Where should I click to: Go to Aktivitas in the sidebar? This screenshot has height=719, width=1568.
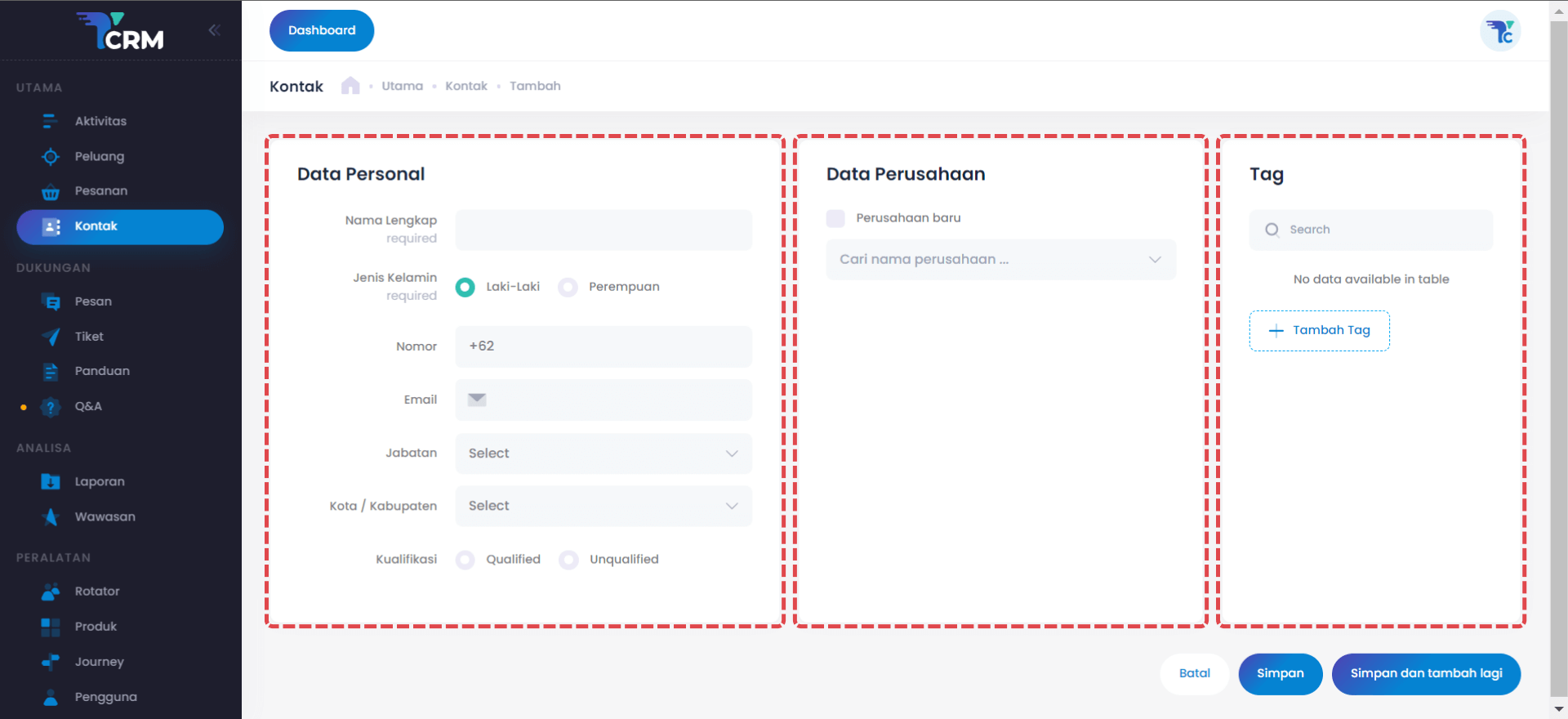coord(100,121)
